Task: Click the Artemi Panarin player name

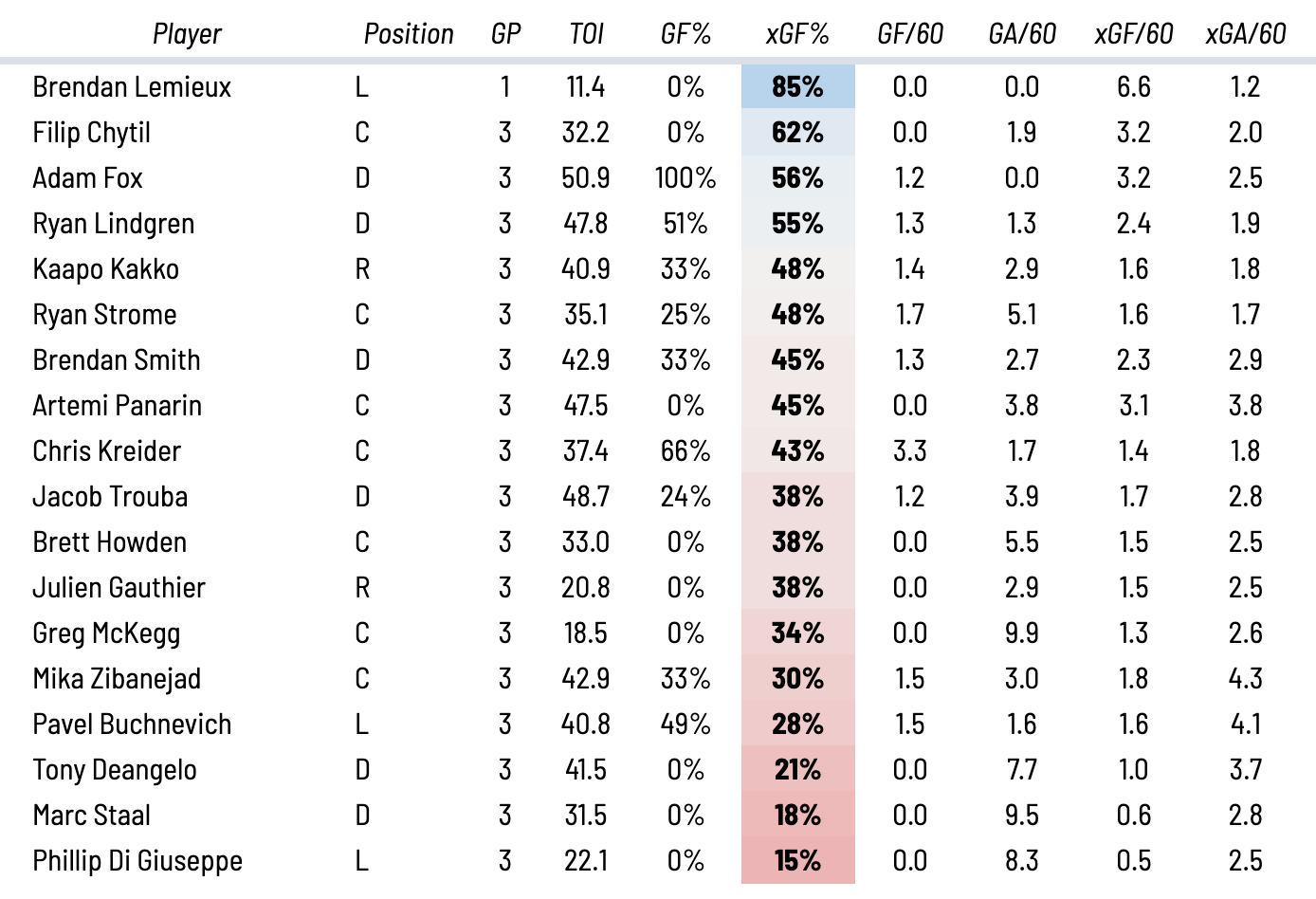Action: click(117, 406)
